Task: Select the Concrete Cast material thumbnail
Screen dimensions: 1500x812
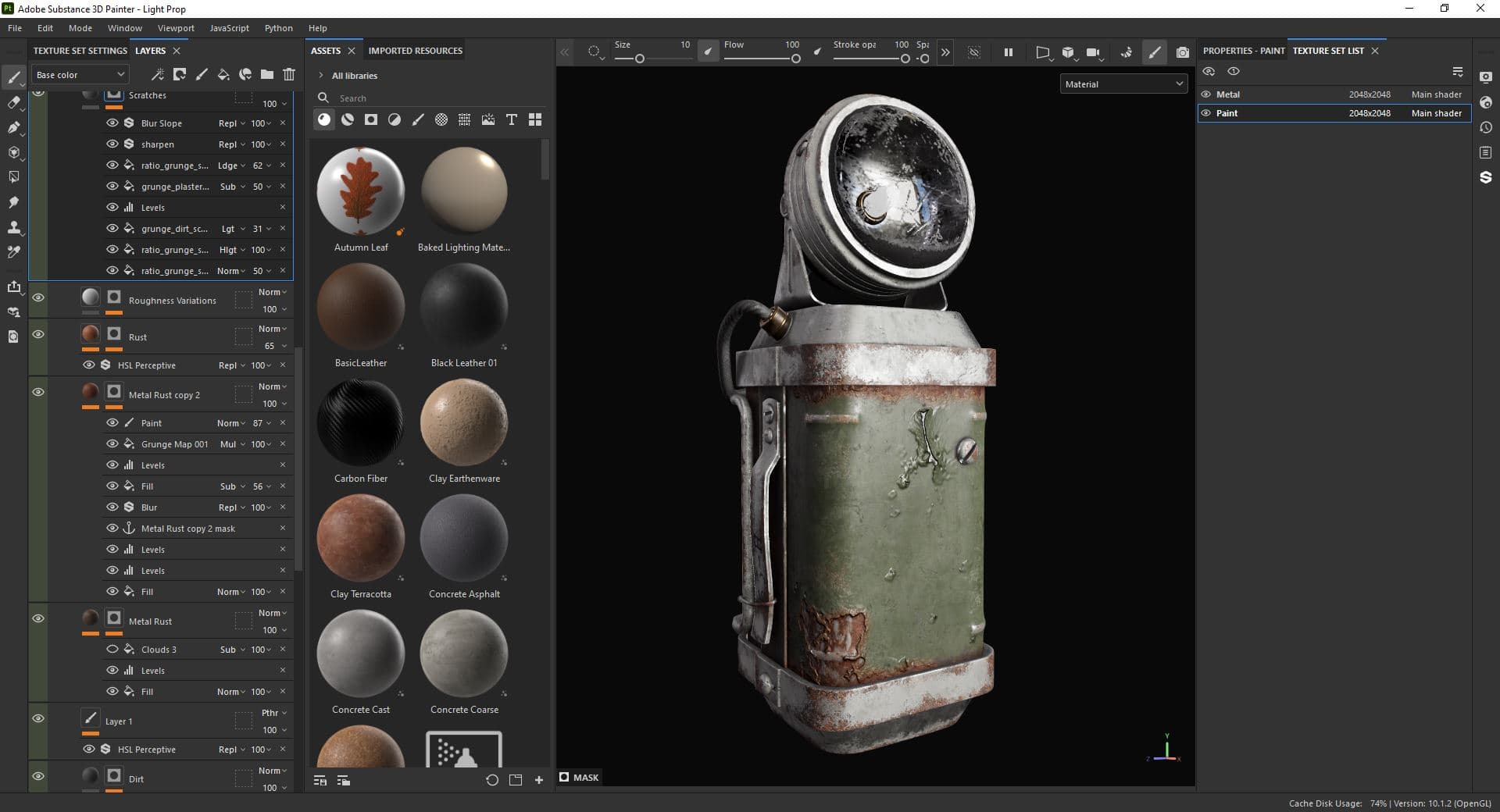Action: (x=360, y=654)
